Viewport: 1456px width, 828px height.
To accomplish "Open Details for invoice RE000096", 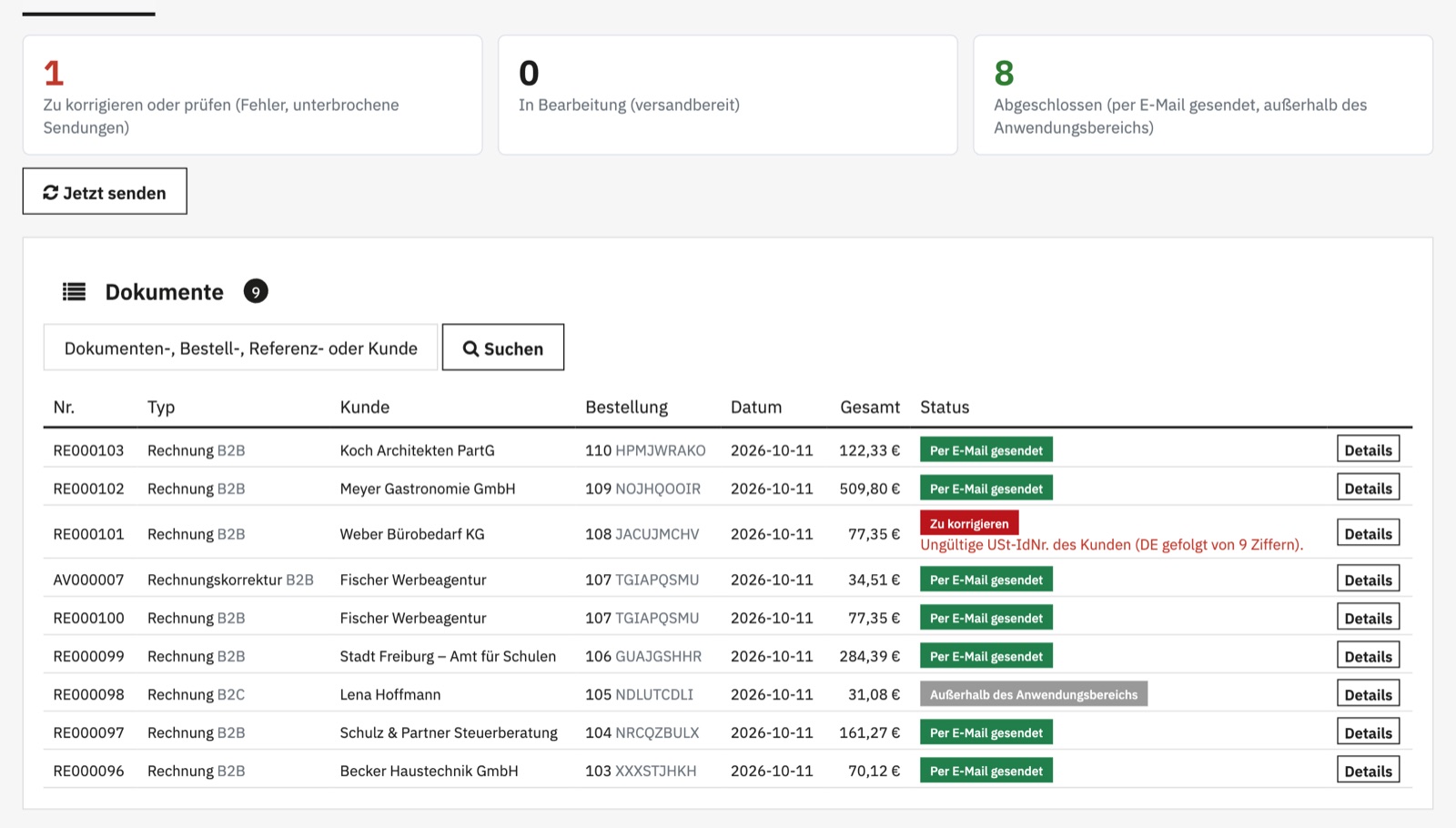I will [1368, 771].
